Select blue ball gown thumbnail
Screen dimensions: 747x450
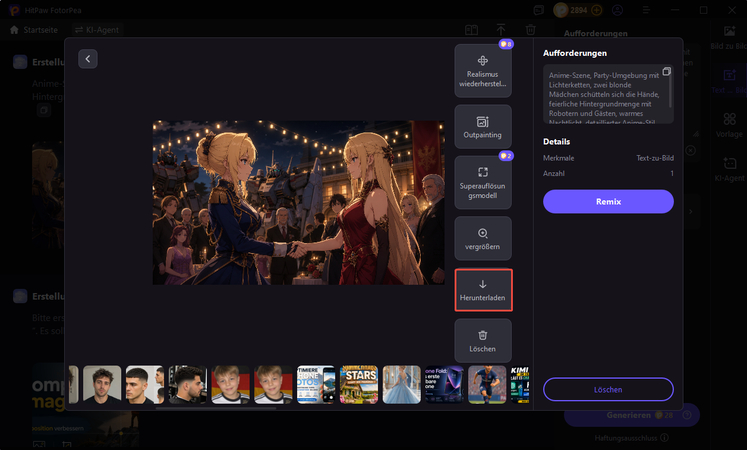[402, 385]
